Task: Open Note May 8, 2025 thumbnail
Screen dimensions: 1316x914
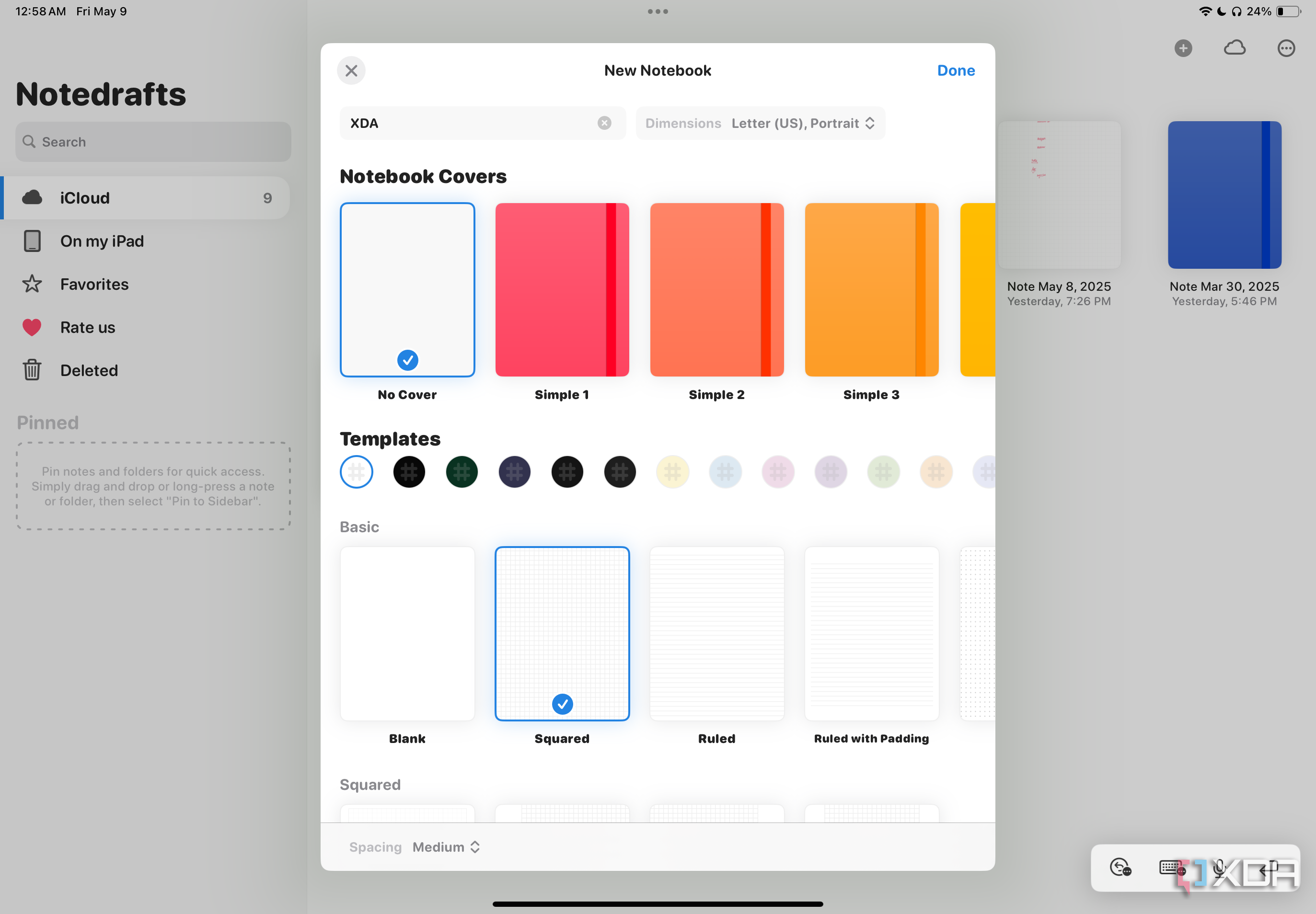Action: pyautogui.click(x=1059, y=194)
